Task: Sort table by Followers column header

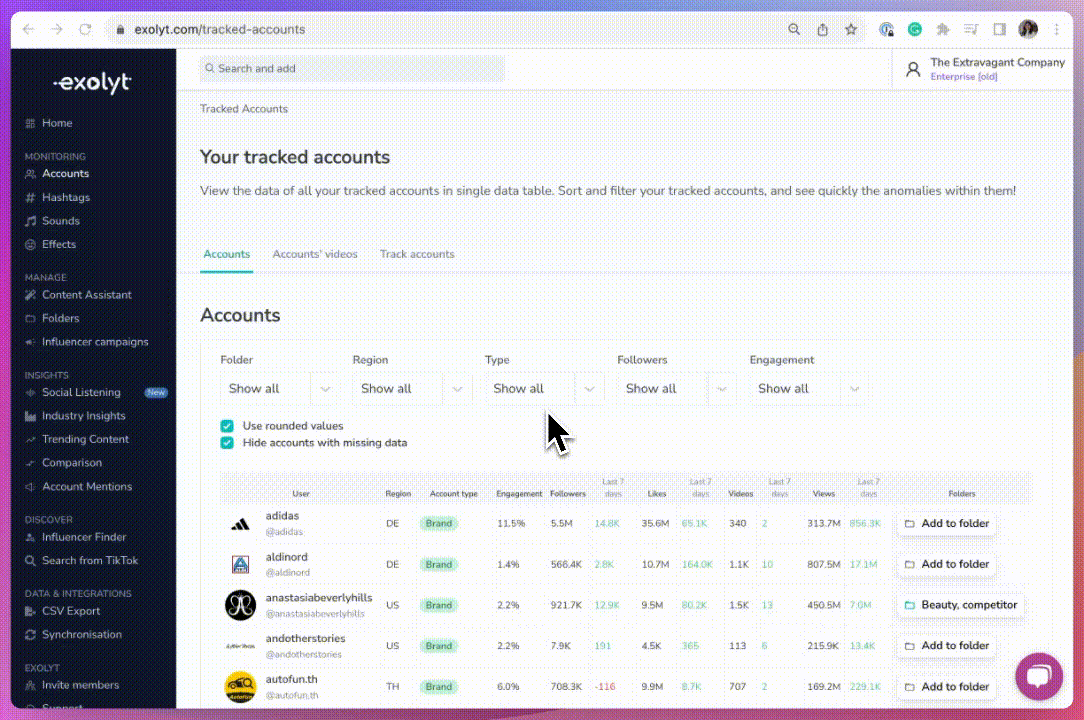Action: (568, 494)
